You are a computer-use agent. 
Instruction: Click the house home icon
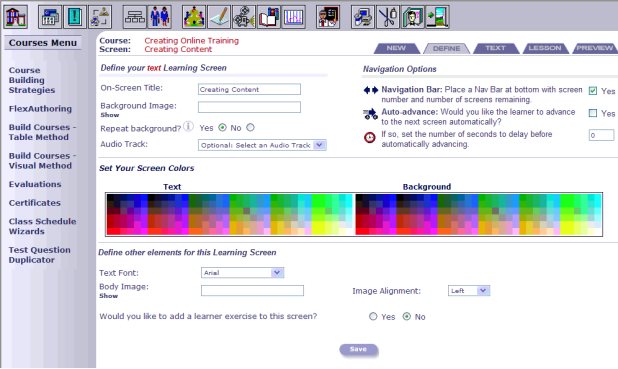[16, 17]
